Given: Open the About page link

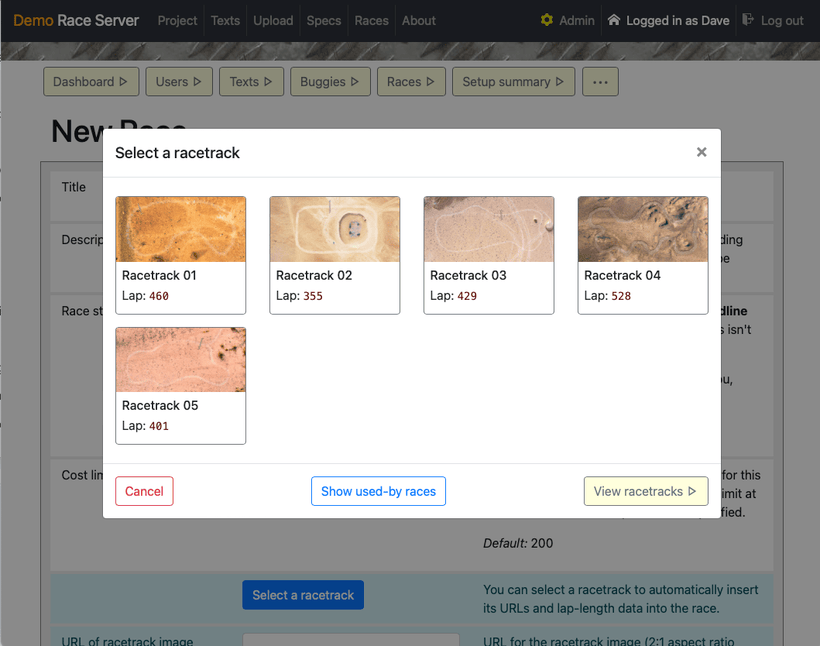Looking at the screenshot, I should pos(418,20).
